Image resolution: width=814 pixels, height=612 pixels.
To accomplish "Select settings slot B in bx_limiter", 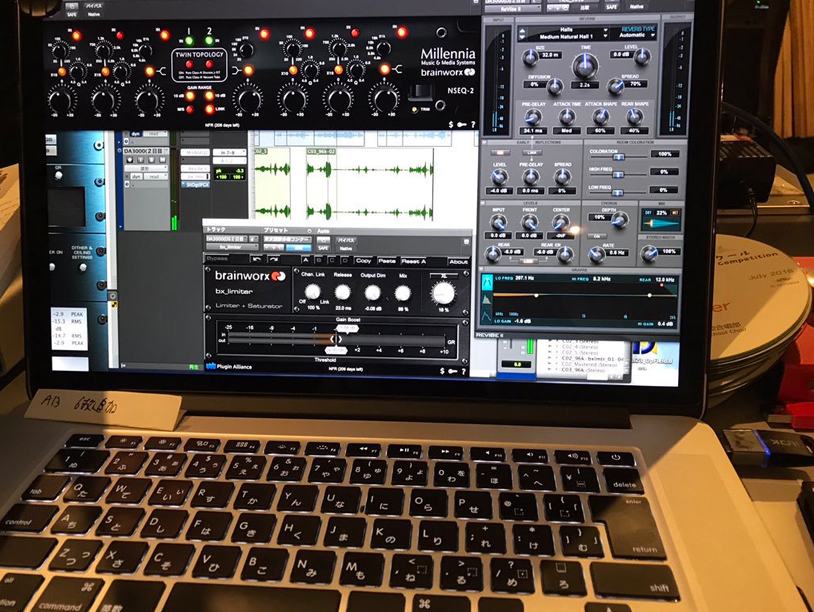I will point(319,260).
